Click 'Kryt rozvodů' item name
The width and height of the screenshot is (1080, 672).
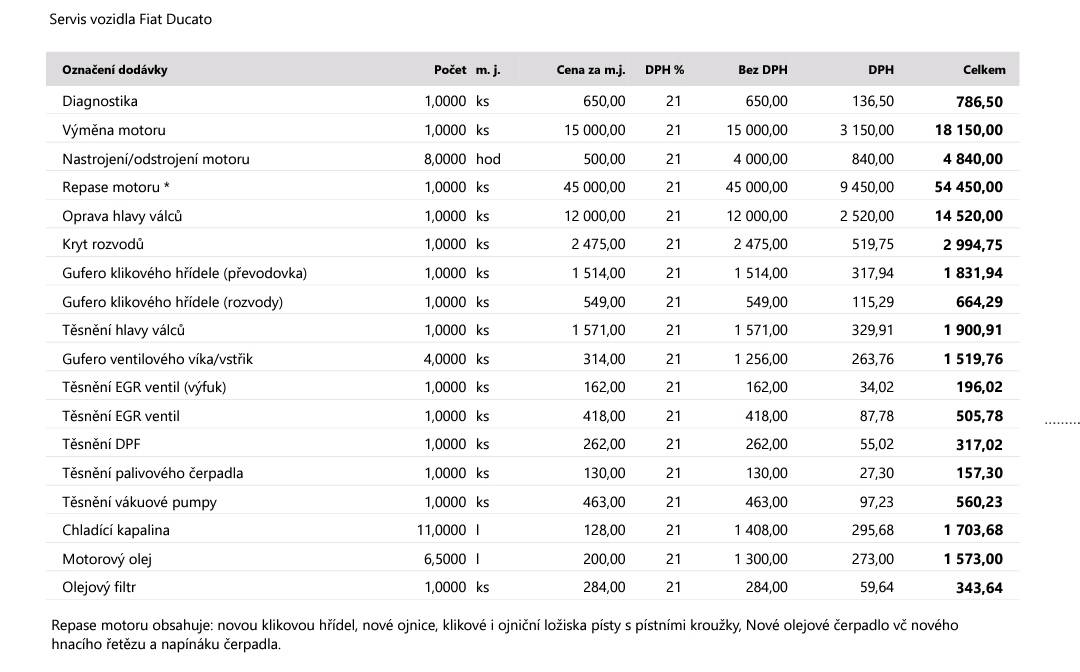103,244
